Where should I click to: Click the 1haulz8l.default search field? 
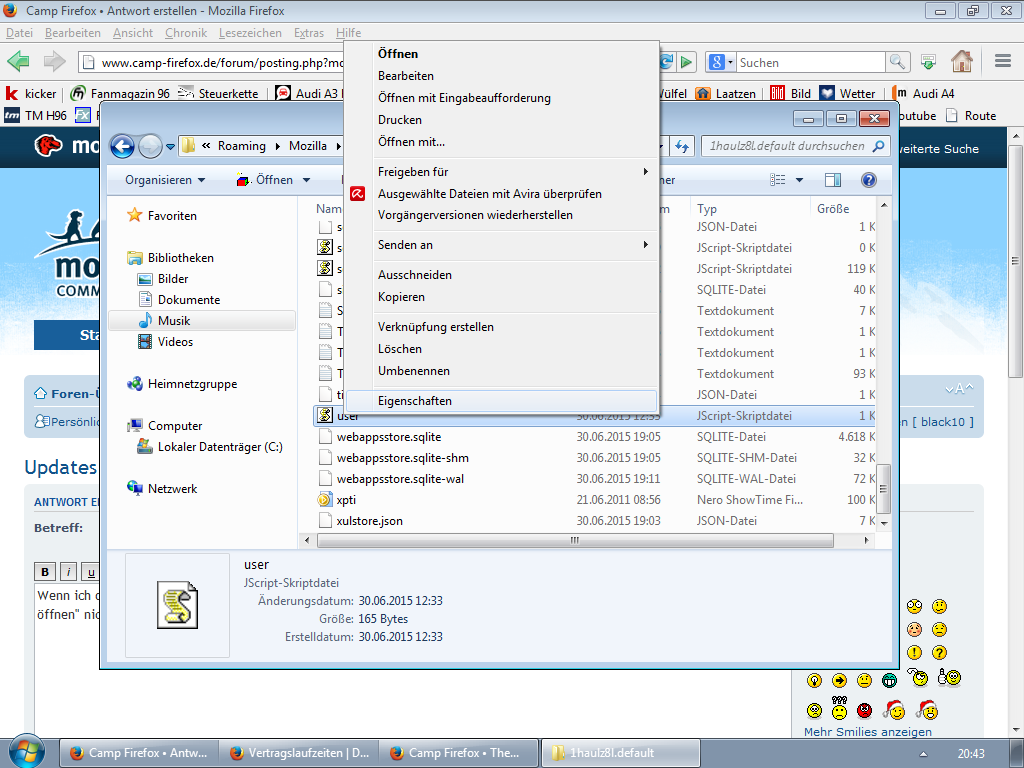(785, 146)
